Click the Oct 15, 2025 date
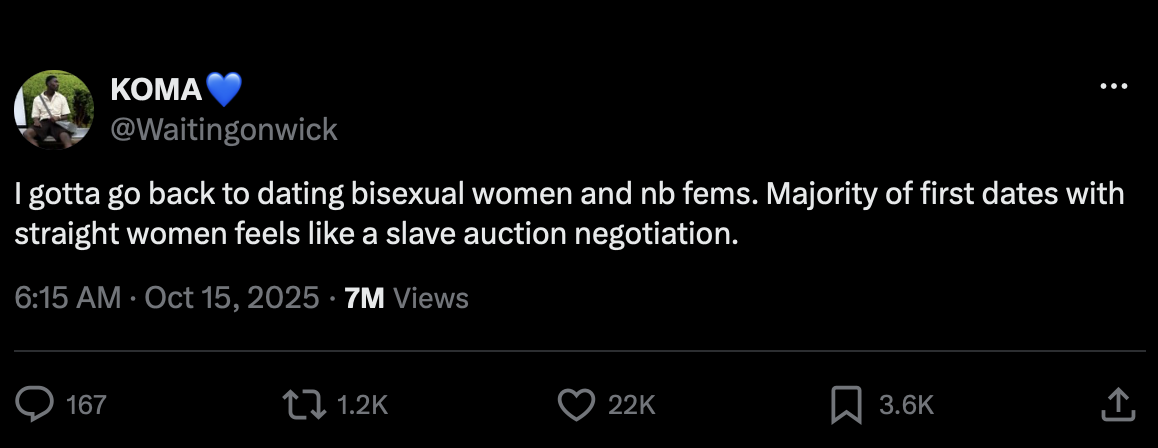This screenshot has height=448, width=1158. tap(232, 298)
